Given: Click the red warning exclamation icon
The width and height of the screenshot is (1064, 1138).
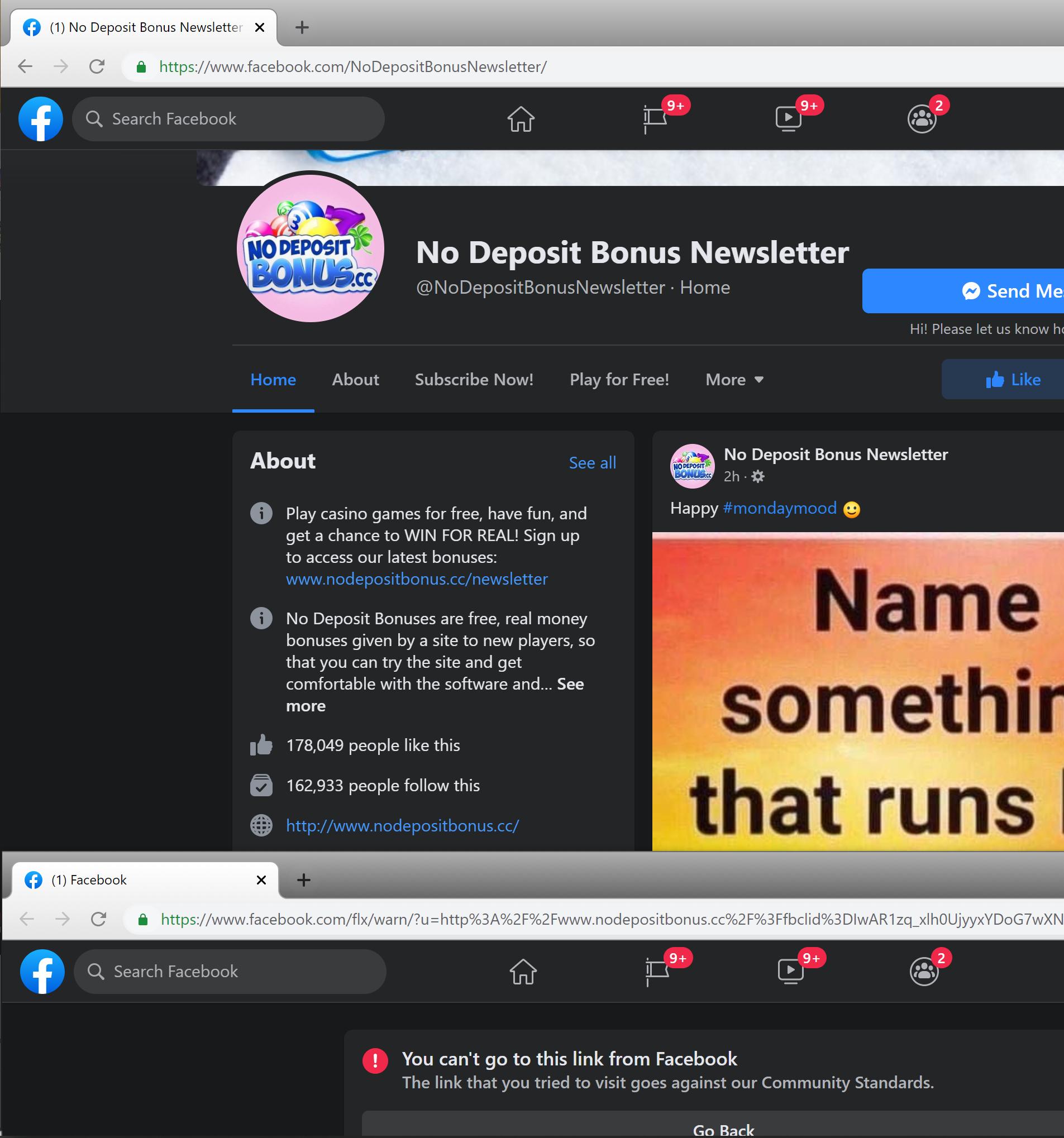Looking at the screenshot, I should point(375,1061).
